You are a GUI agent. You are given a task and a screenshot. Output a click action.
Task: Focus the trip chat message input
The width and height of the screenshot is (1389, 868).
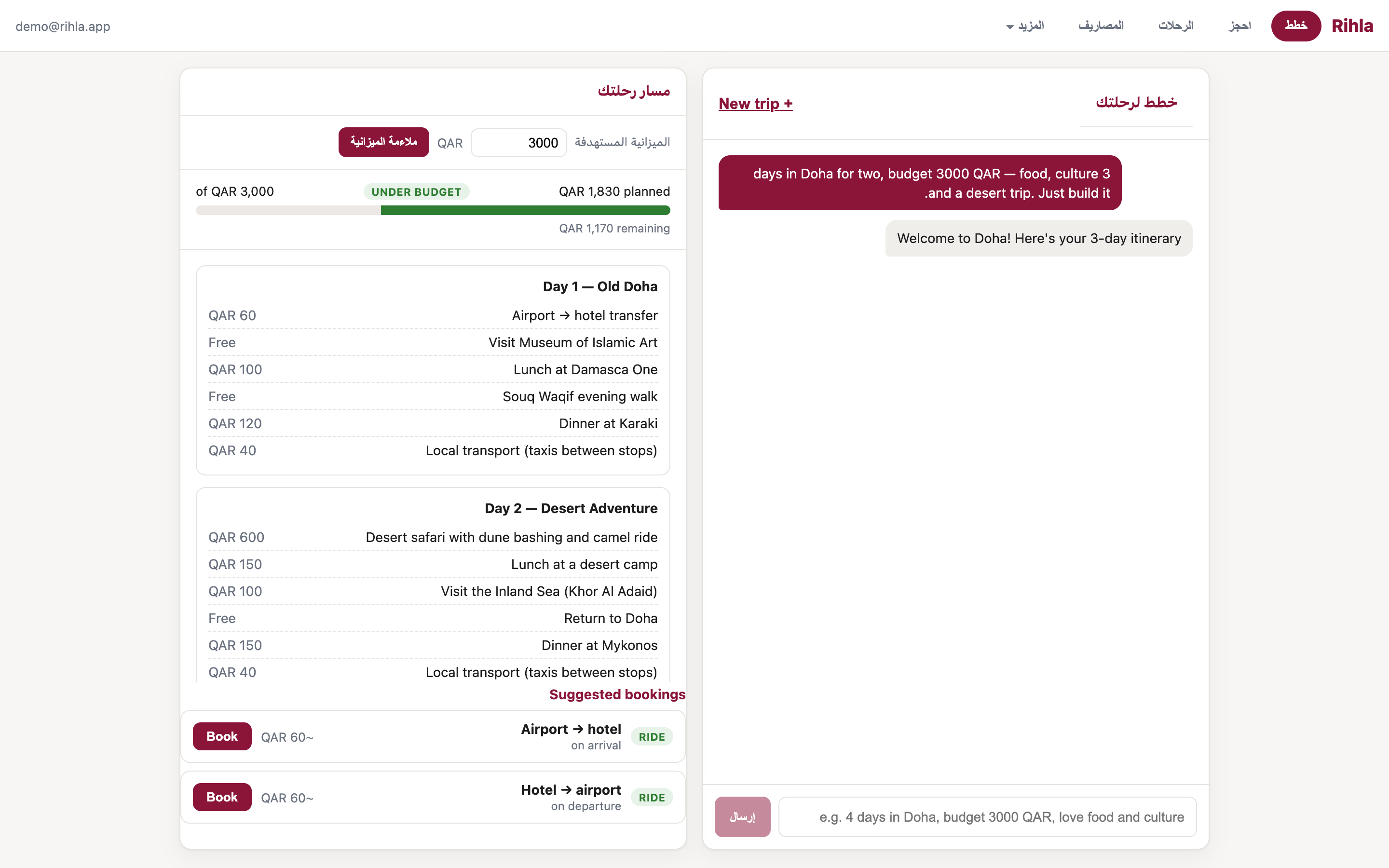point(987,816)
